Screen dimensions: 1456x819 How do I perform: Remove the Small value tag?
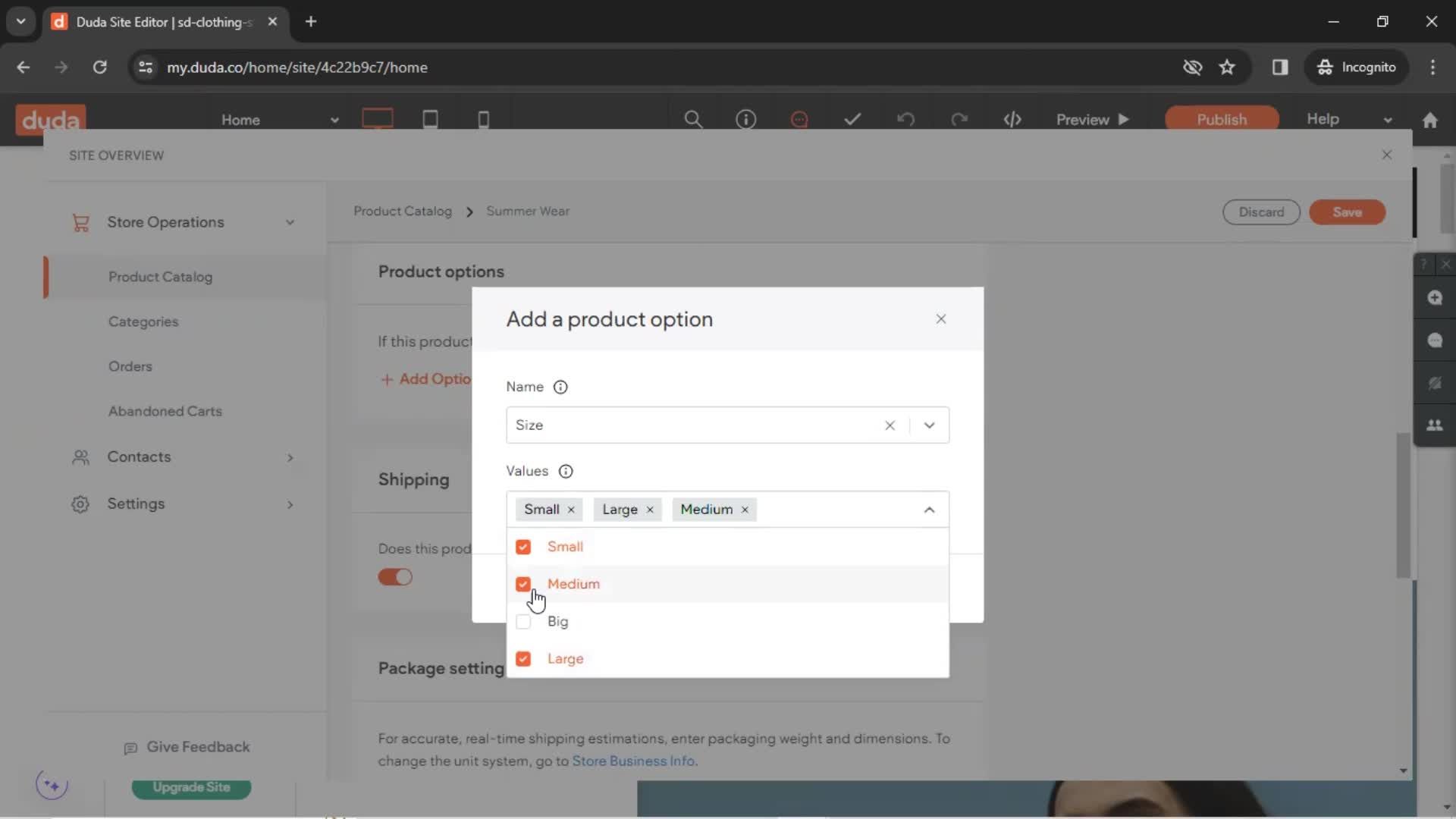click(x=571, y=510)
